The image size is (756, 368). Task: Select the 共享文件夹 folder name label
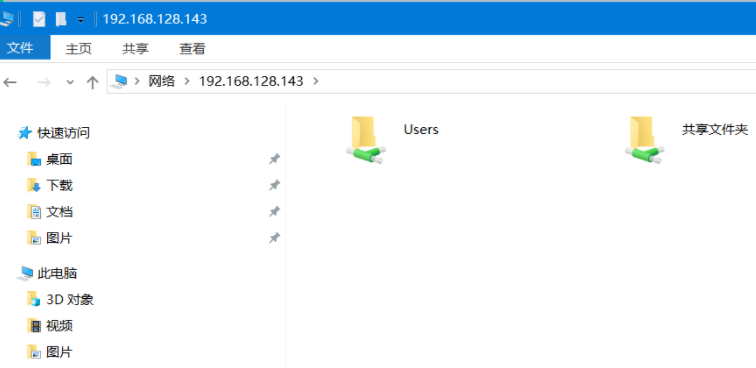point(715,129)
